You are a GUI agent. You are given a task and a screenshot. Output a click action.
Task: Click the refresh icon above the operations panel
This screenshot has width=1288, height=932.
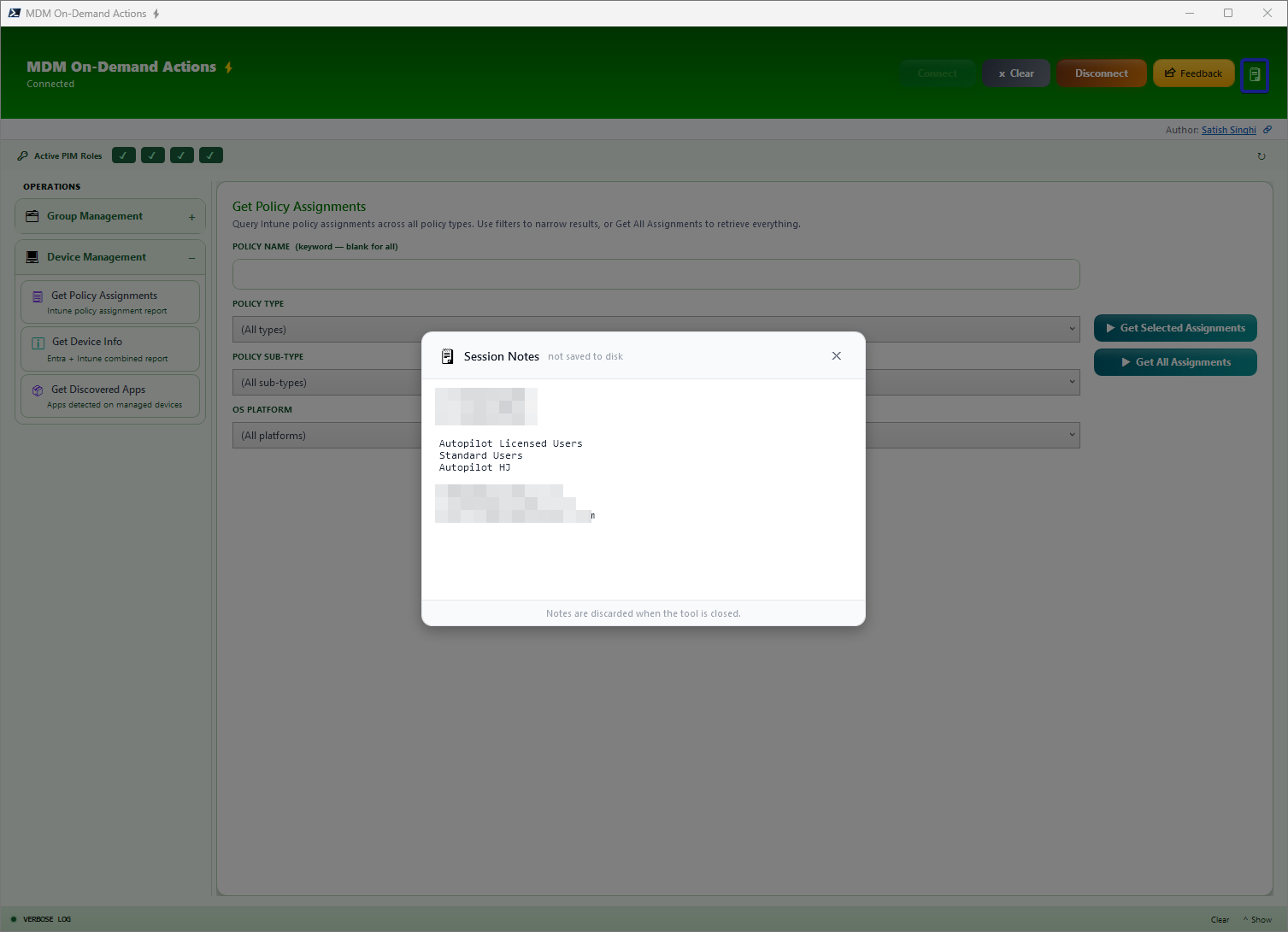[x=1262, y=155]
